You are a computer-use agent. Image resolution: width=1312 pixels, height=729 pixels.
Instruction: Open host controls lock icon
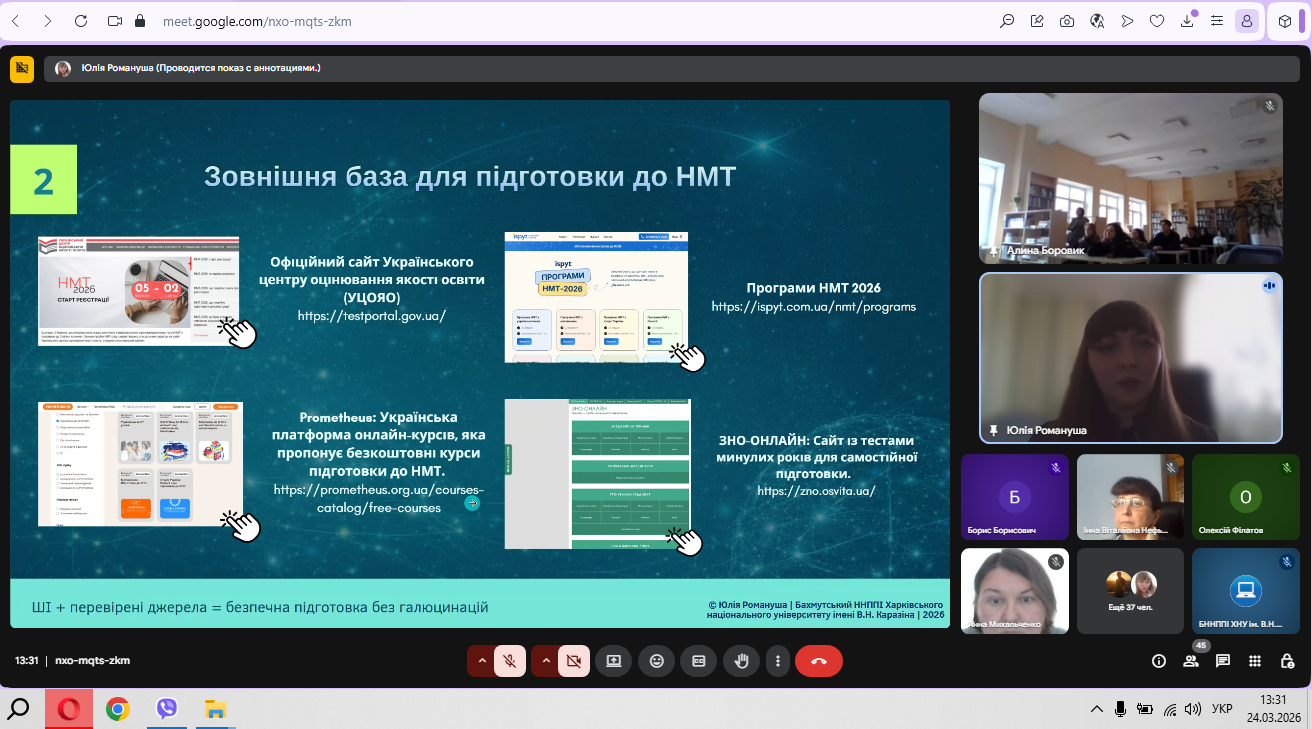[x=1287, y=661]
